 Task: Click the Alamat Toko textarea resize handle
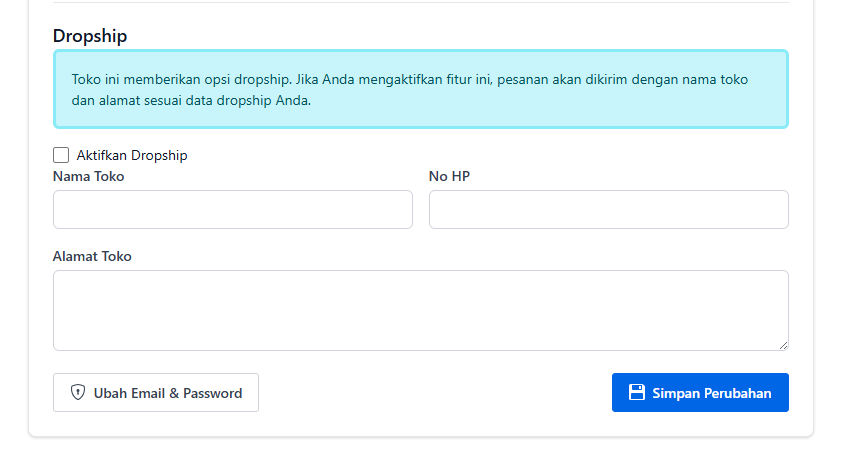783,345
